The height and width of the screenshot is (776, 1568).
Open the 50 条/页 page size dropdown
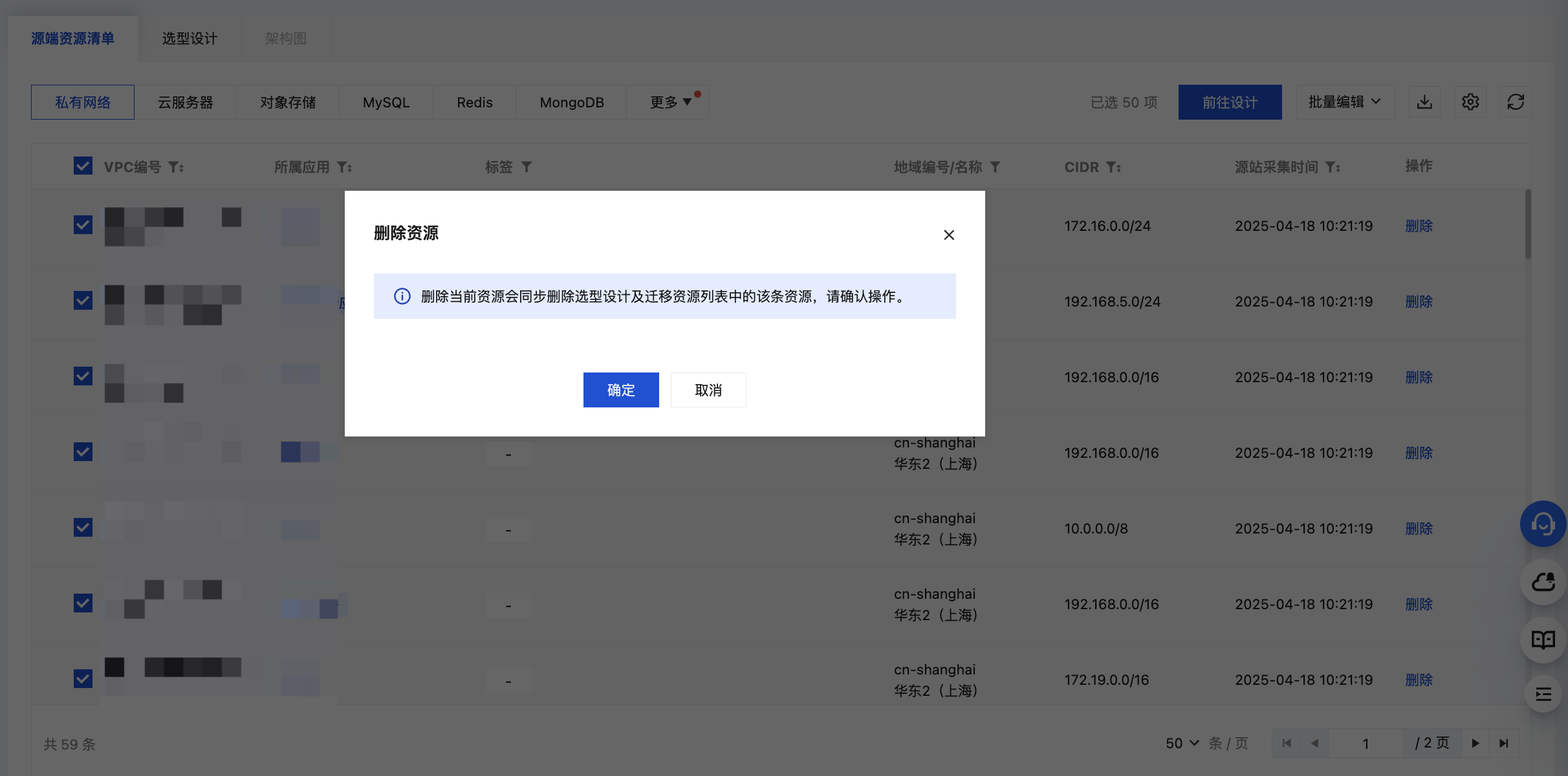tap(1182, 744)
